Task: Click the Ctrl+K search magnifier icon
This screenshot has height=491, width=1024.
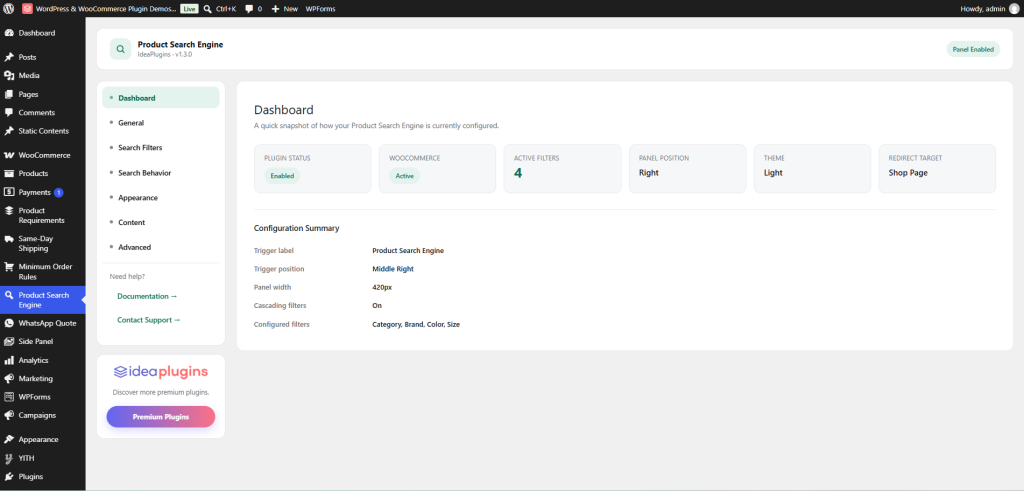Action: coord(208,9)
